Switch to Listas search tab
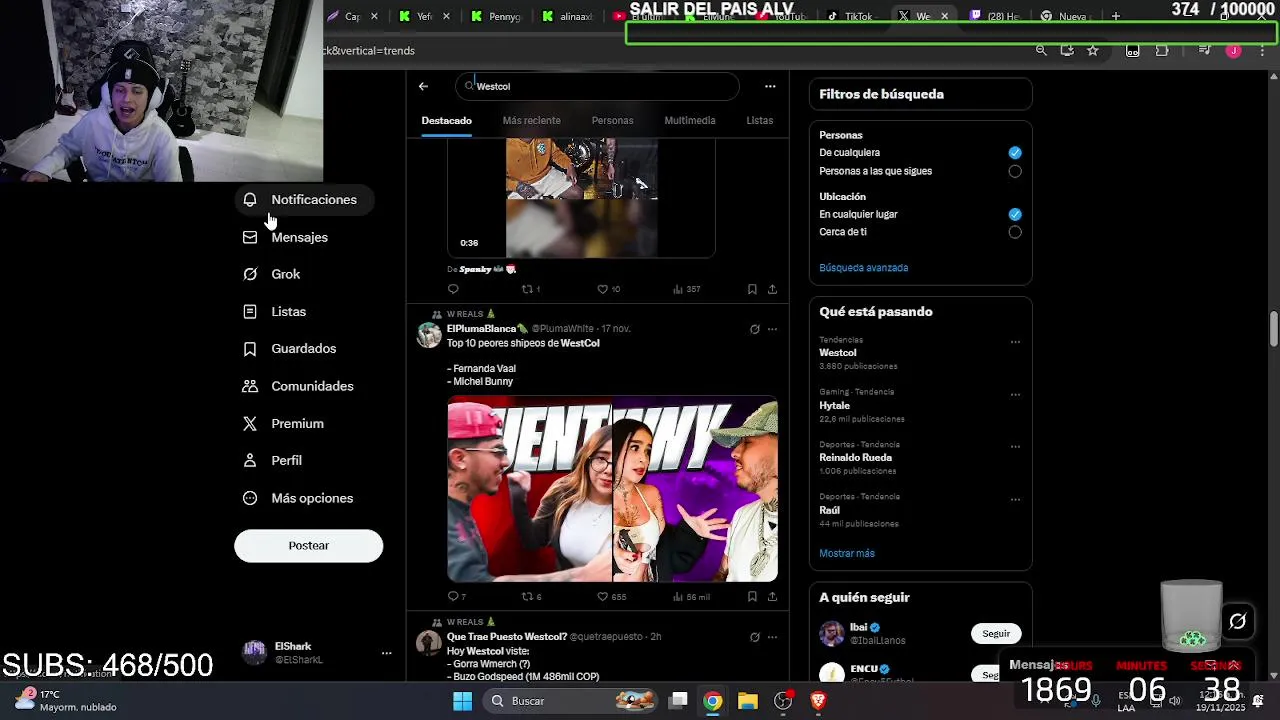 pos(759,121)
